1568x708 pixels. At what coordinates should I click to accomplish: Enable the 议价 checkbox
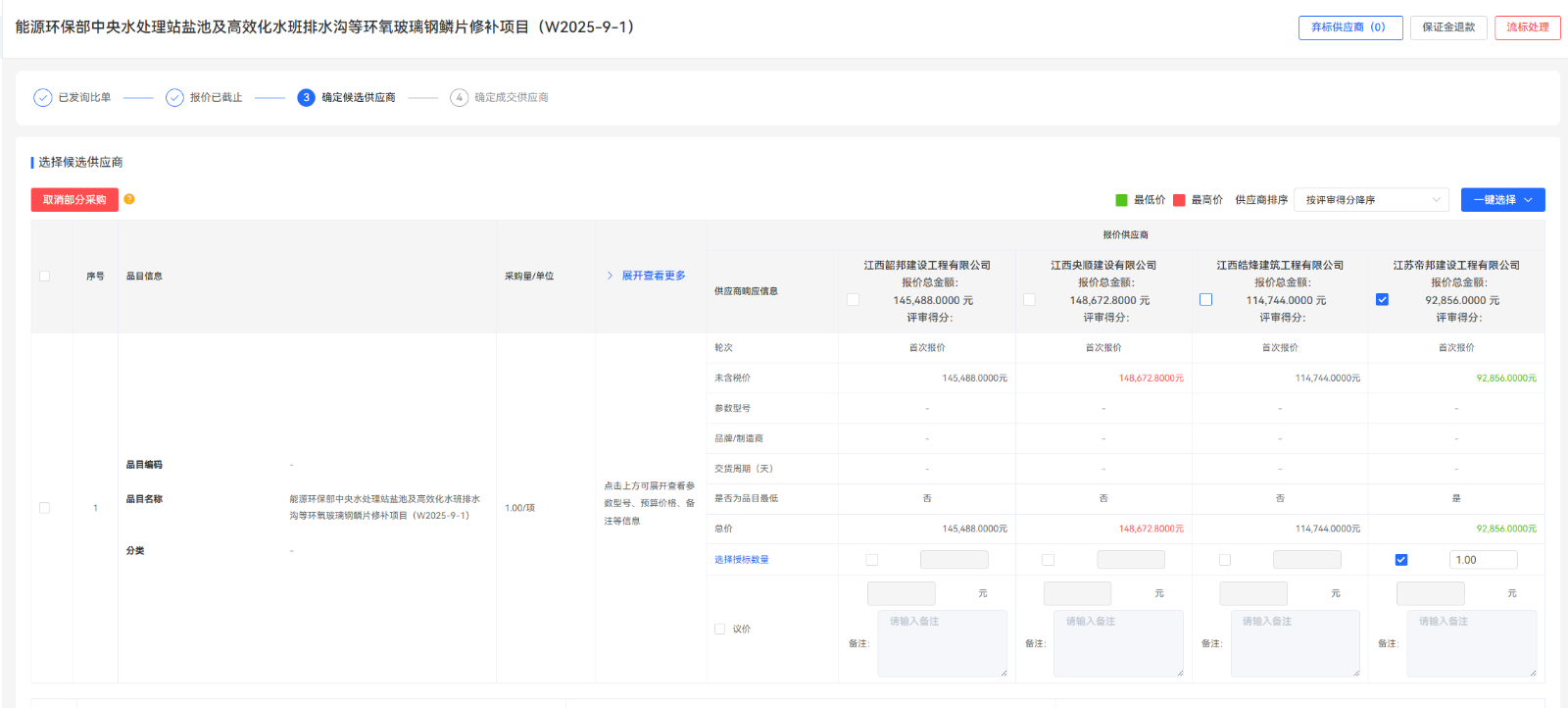click(719, 630)
